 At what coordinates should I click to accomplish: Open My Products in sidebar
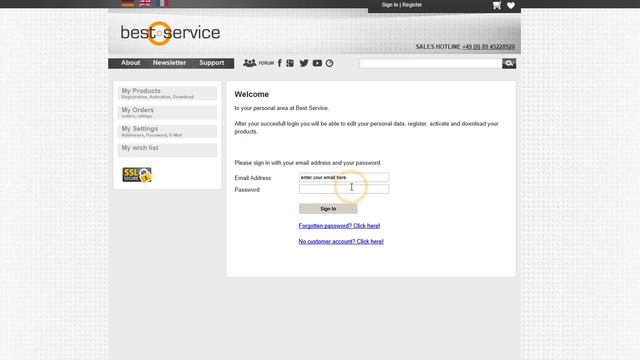point(167,93)
